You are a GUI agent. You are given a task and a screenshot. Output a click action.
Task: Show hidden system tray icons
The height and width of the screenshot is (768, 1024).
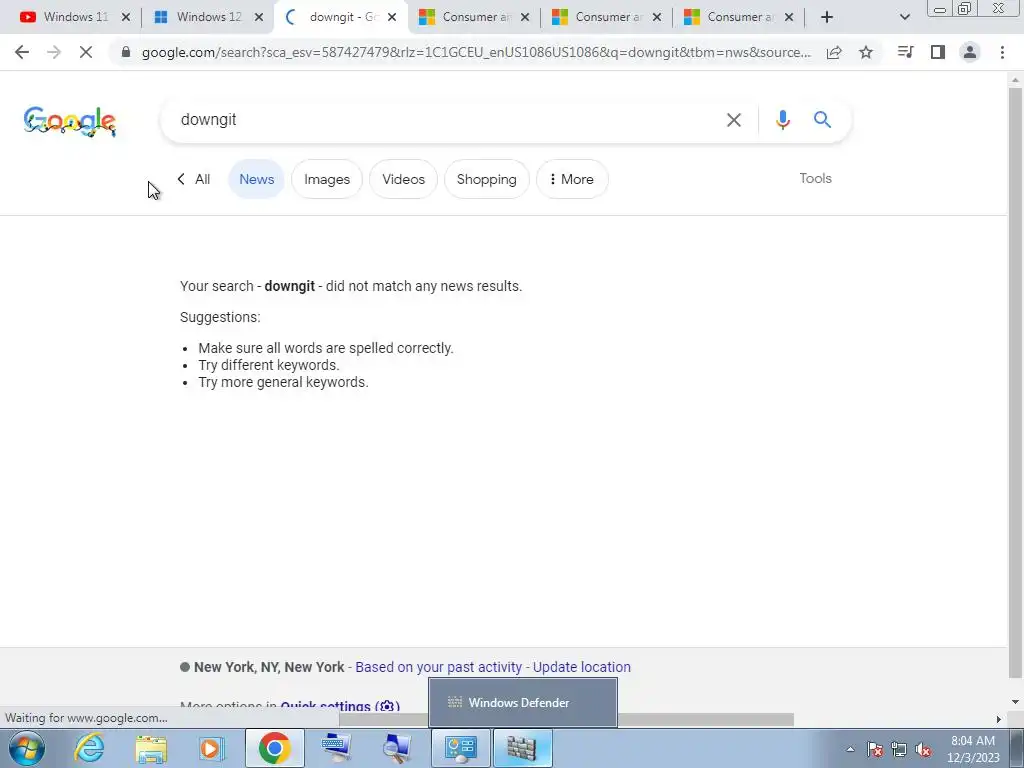pyautogui.click(x=850, y=749)
